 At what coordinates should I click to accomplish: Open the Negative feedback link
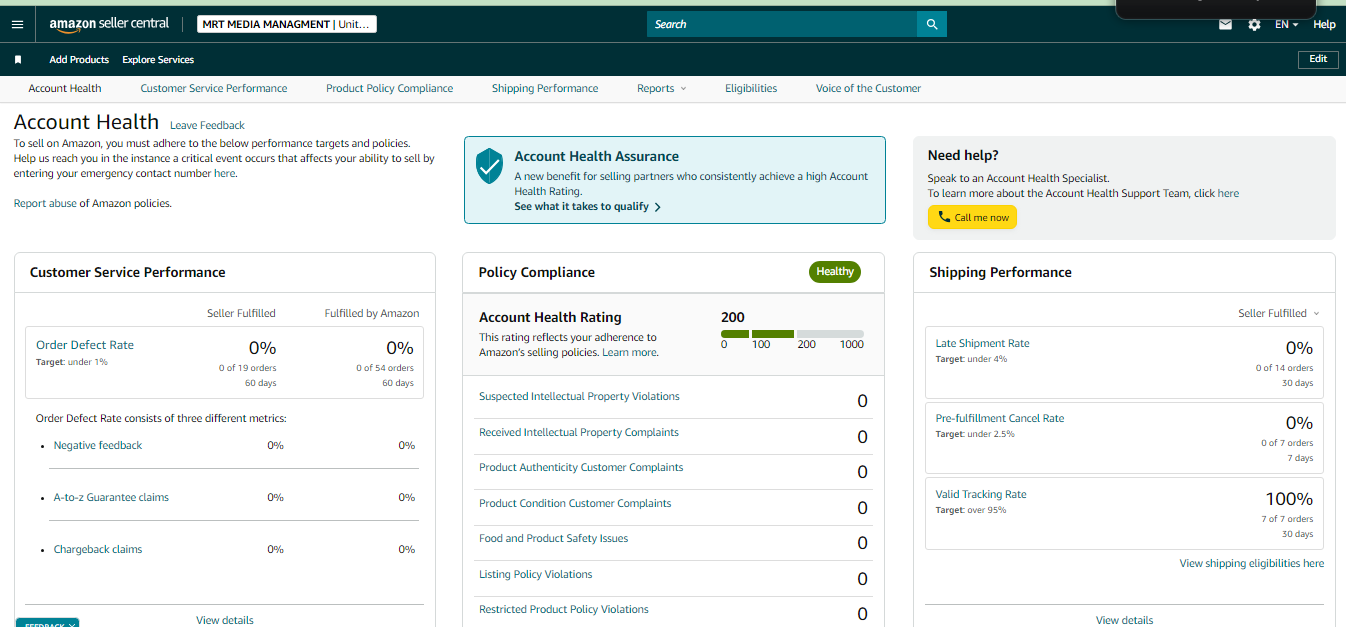click(x=98, y=445)
